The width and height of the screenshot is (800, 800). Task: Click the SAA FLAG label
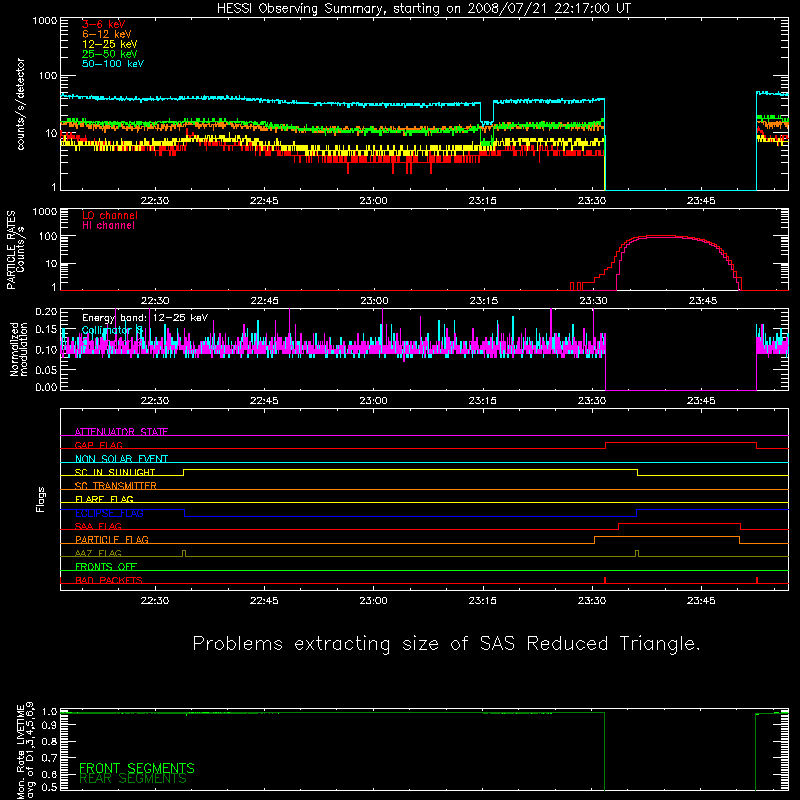pyautogui.click(x=98, y=526)
